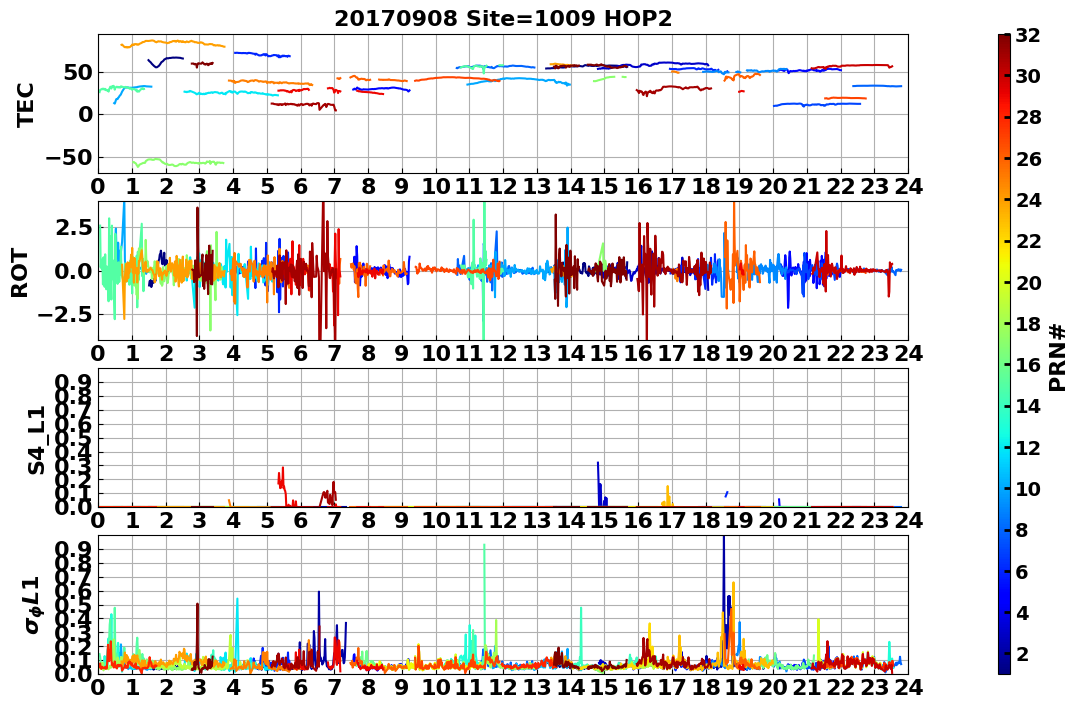Image resolution: width=1077 pixels, height=709 pixels.
Task: Click colorbar tick label 24
Action: (1028, 200)
